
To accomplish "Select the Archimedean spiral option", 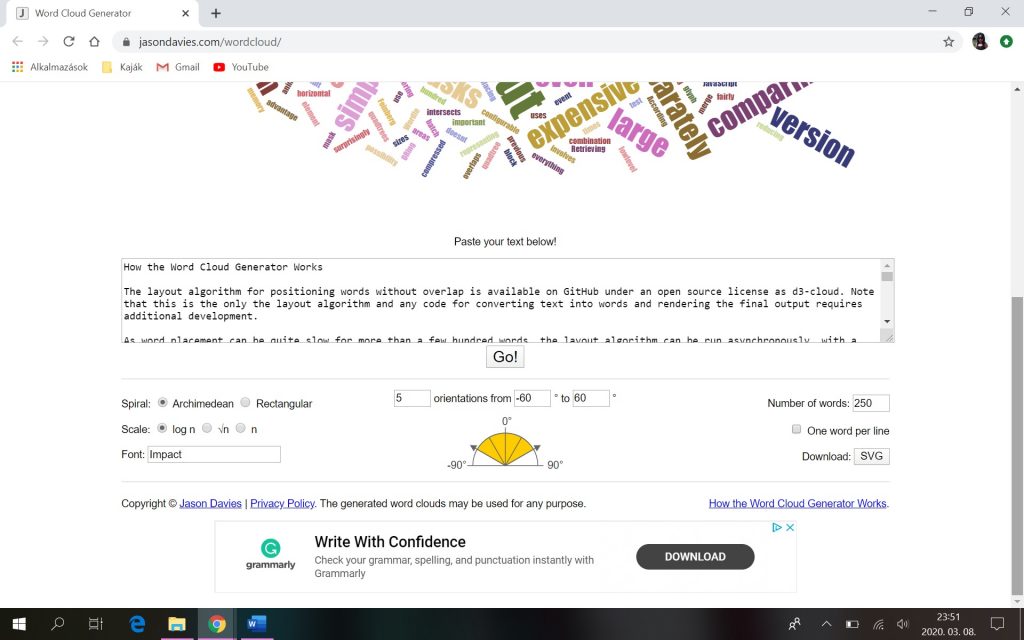I will click(162, 403).
